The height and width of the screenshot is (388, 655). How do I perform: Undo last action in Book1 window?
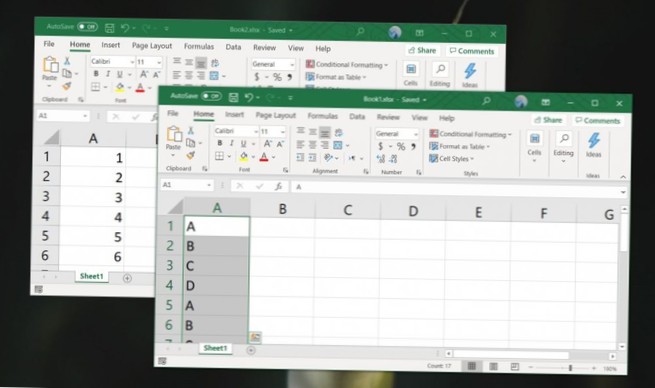pos(249,97)
